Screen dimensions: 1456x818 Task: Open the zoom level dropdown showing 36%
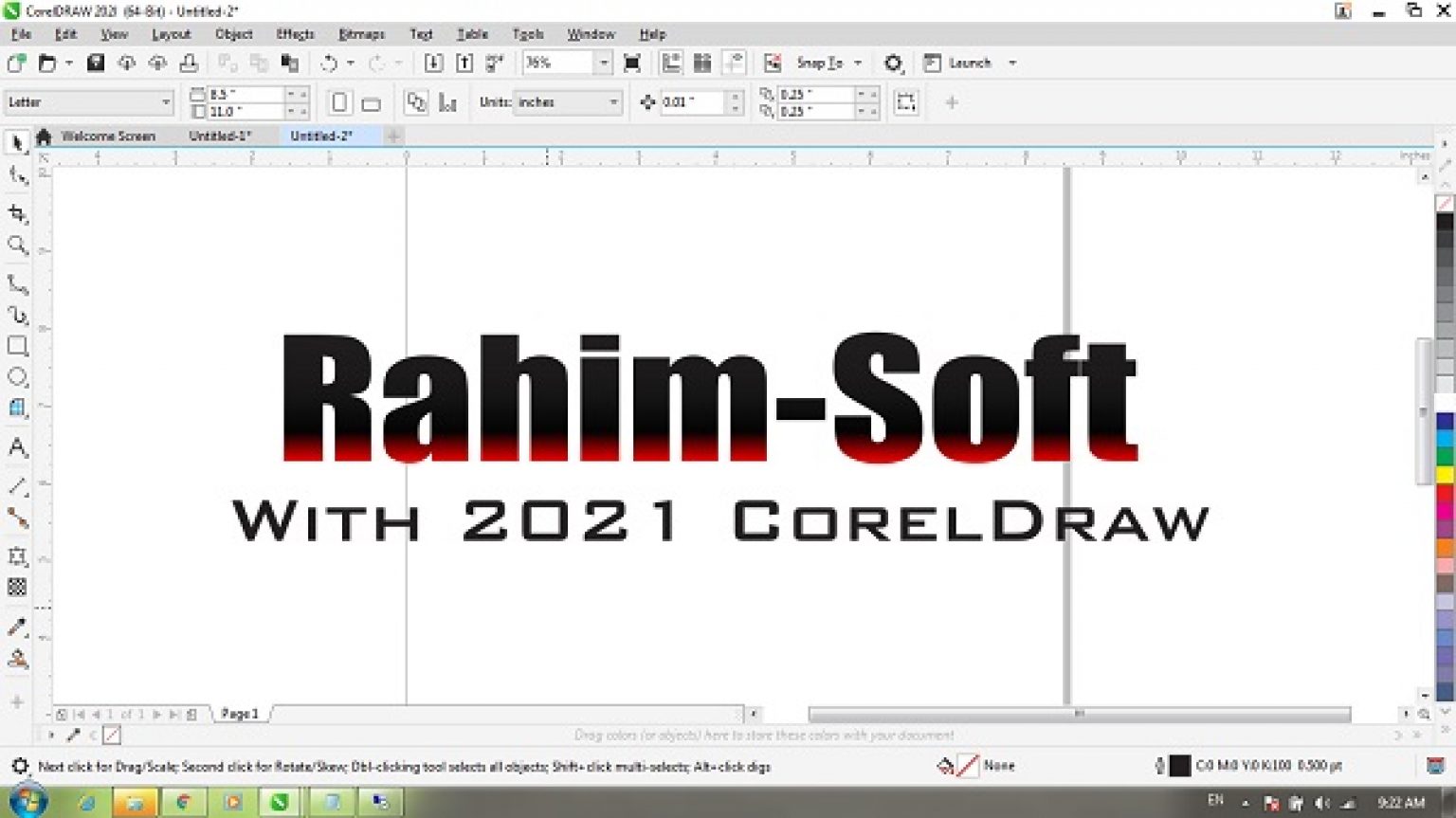coord(566,63)
